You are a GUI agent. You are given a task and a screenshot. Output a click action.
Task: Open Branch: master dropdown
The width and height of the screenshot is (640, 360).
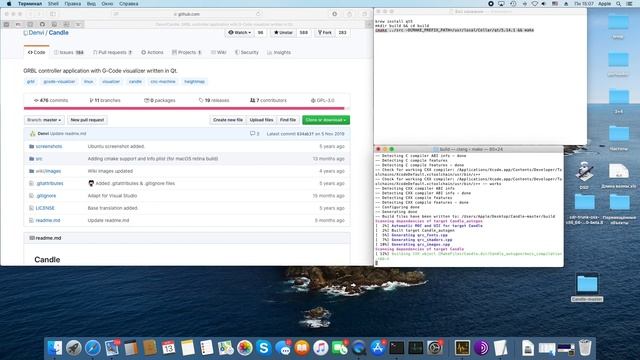pos(44,120)
